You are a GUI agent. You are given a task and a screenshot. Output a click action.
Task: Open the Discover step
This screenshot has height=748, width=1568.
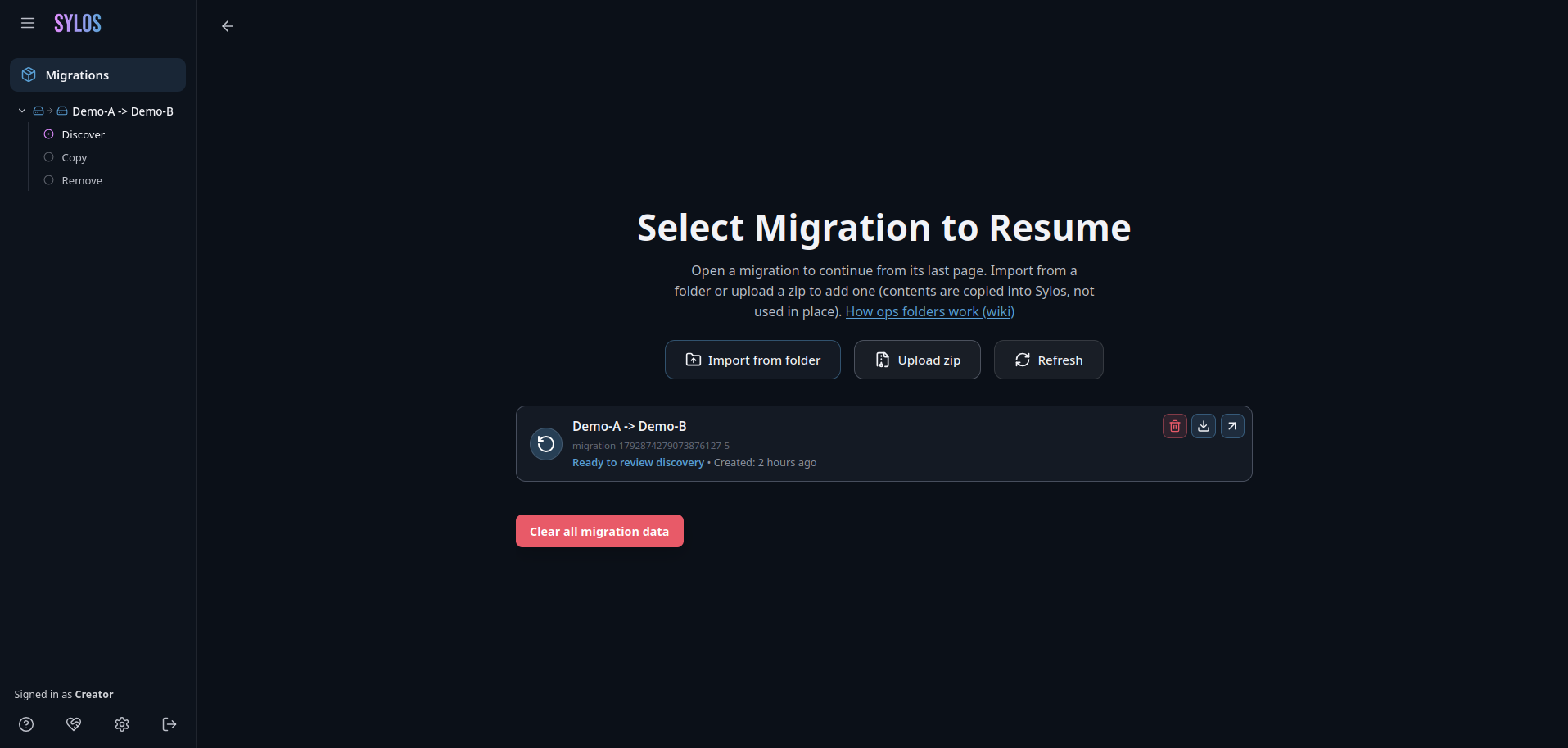point(84,134)
